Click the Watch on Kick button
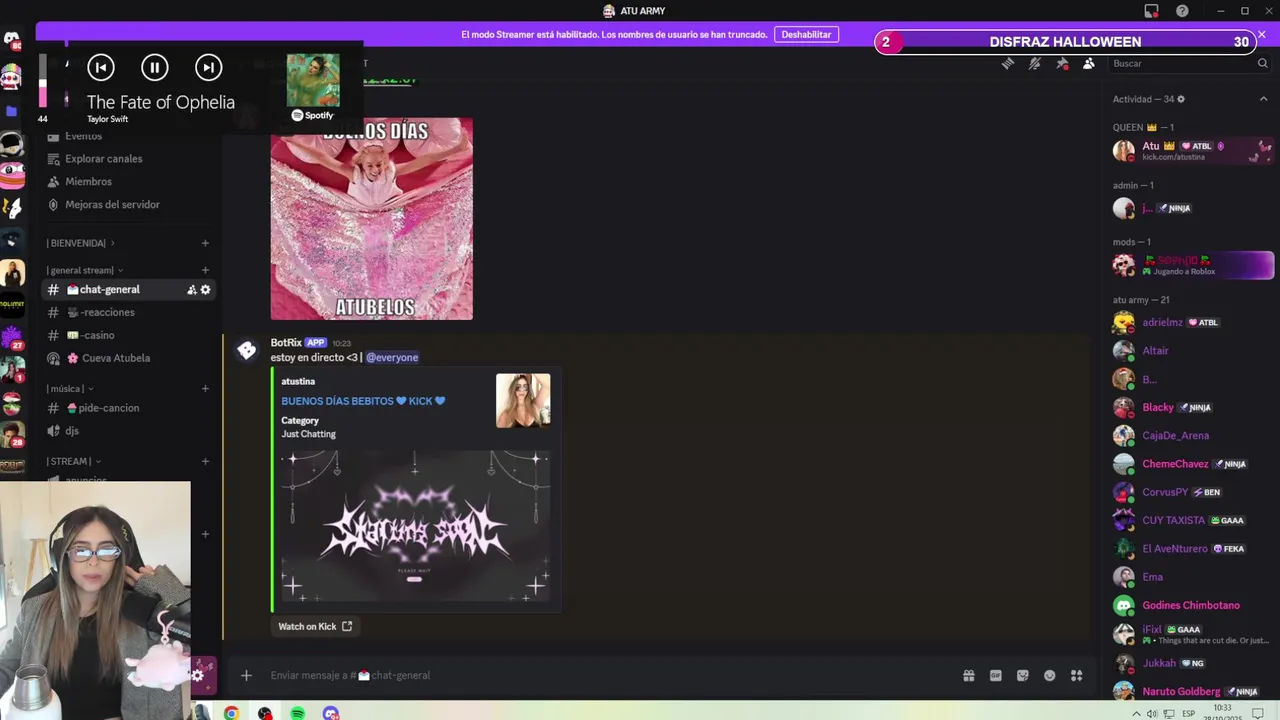The image size is (1280, 720). [315, 626]
